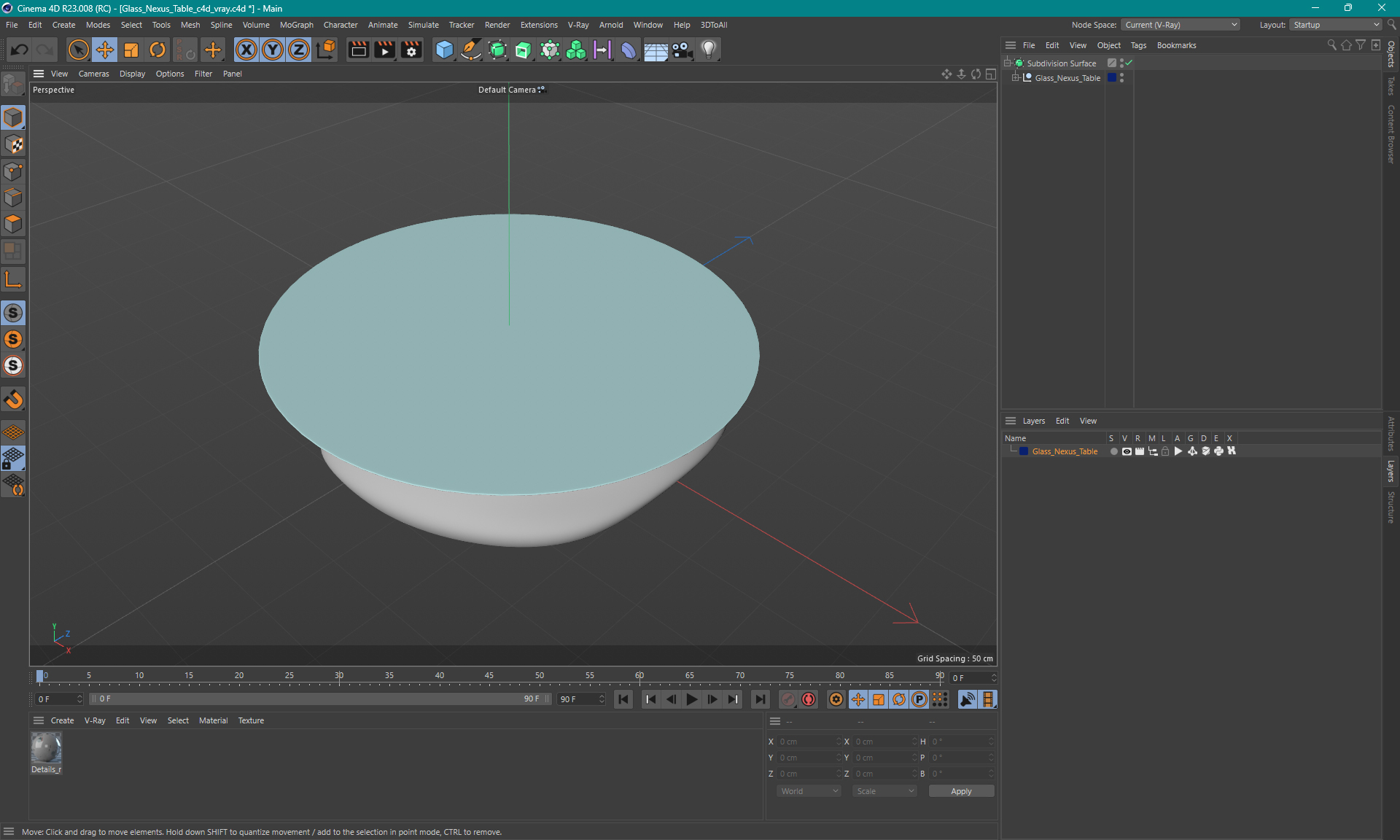Add an Extrude generator object
Image resolution: width=1400 pixels, height=840 pixels.
click(524, 50)
